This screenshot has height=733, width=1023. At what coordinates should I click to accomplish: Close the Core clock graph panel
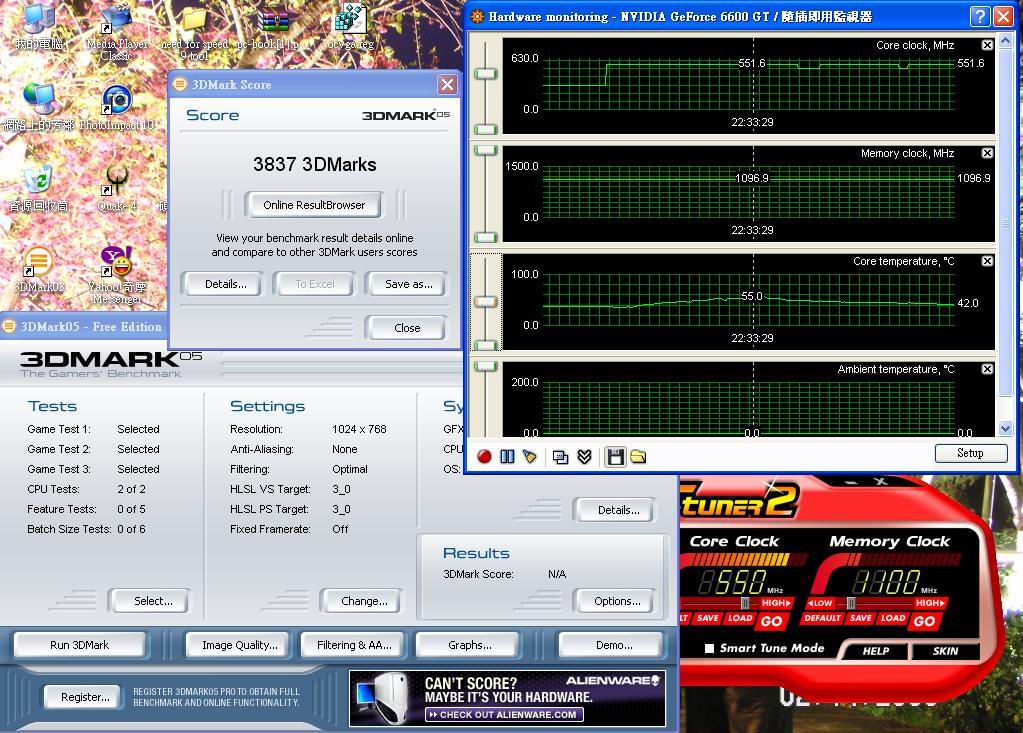click(987, 45)
